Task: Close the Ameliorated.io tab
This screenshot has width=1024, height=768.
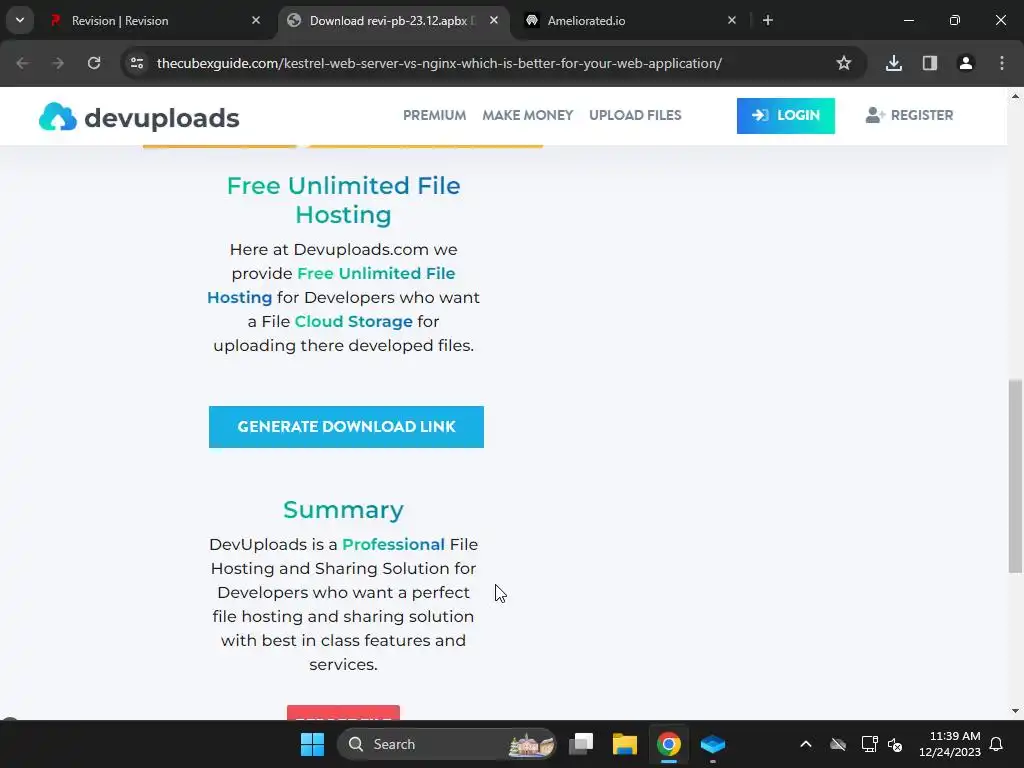Action: coord(732,21)
